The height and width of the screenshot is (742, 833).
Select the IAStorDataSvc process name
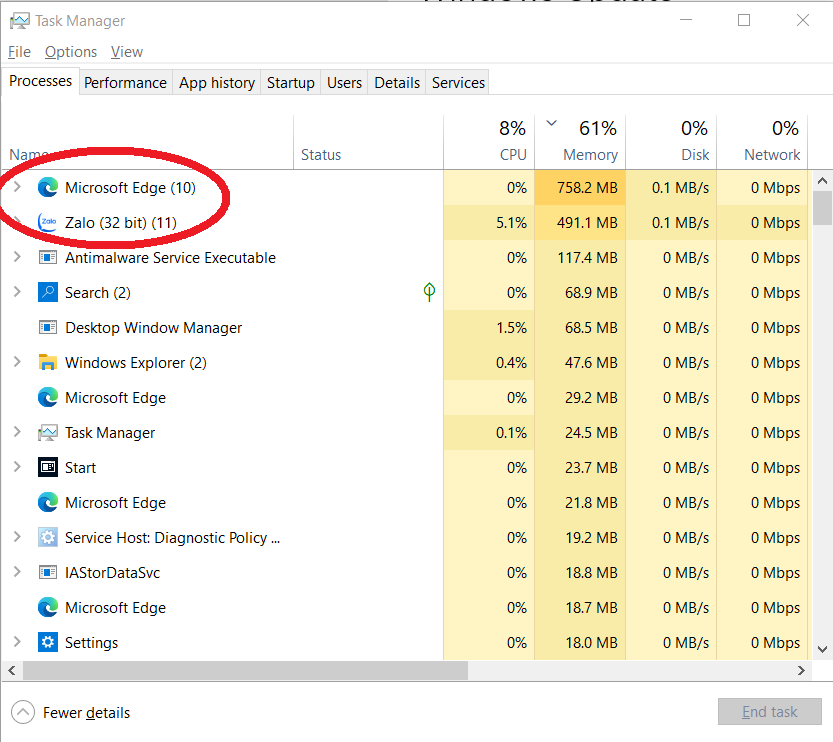pyautogui.click(x=113, y=573)
